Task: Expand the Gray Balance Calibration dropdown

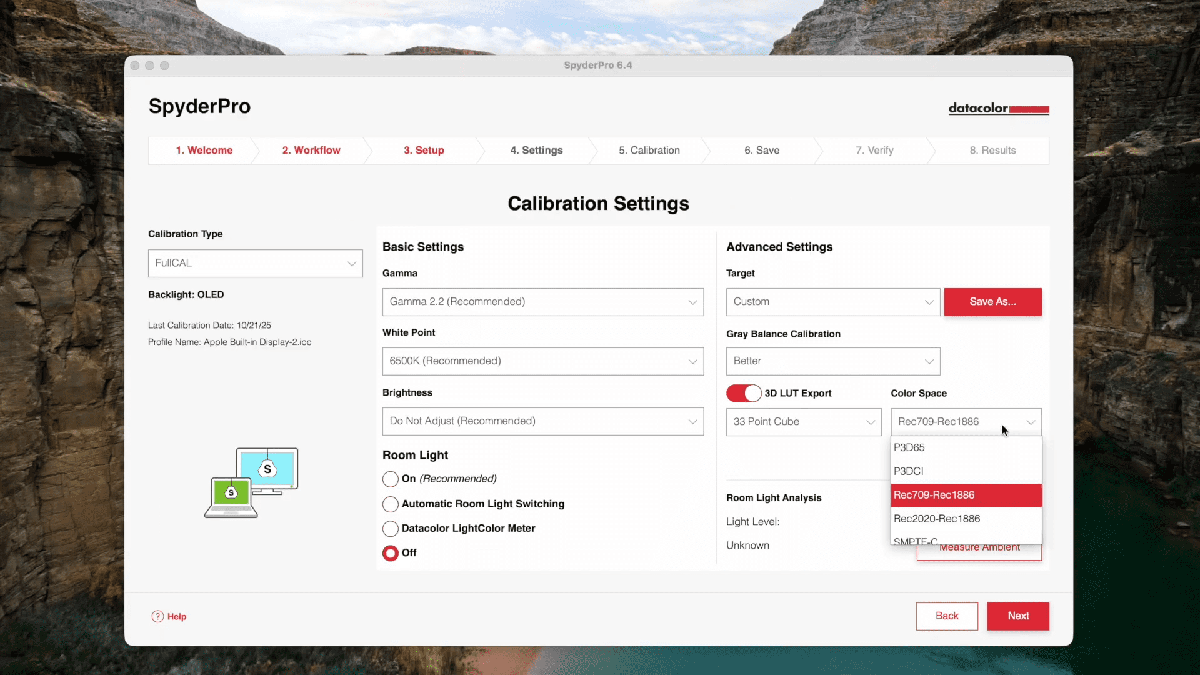Action: pyautogui.click(x=832, y=361)
